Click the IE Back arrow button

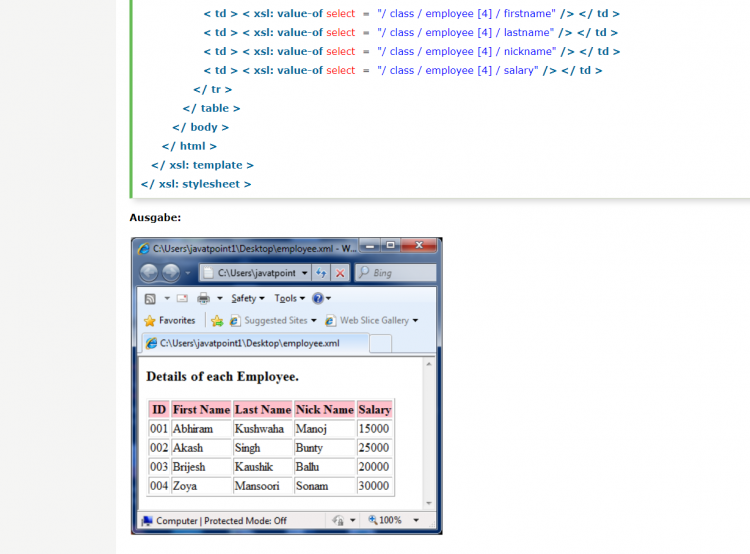pos(149,273)
